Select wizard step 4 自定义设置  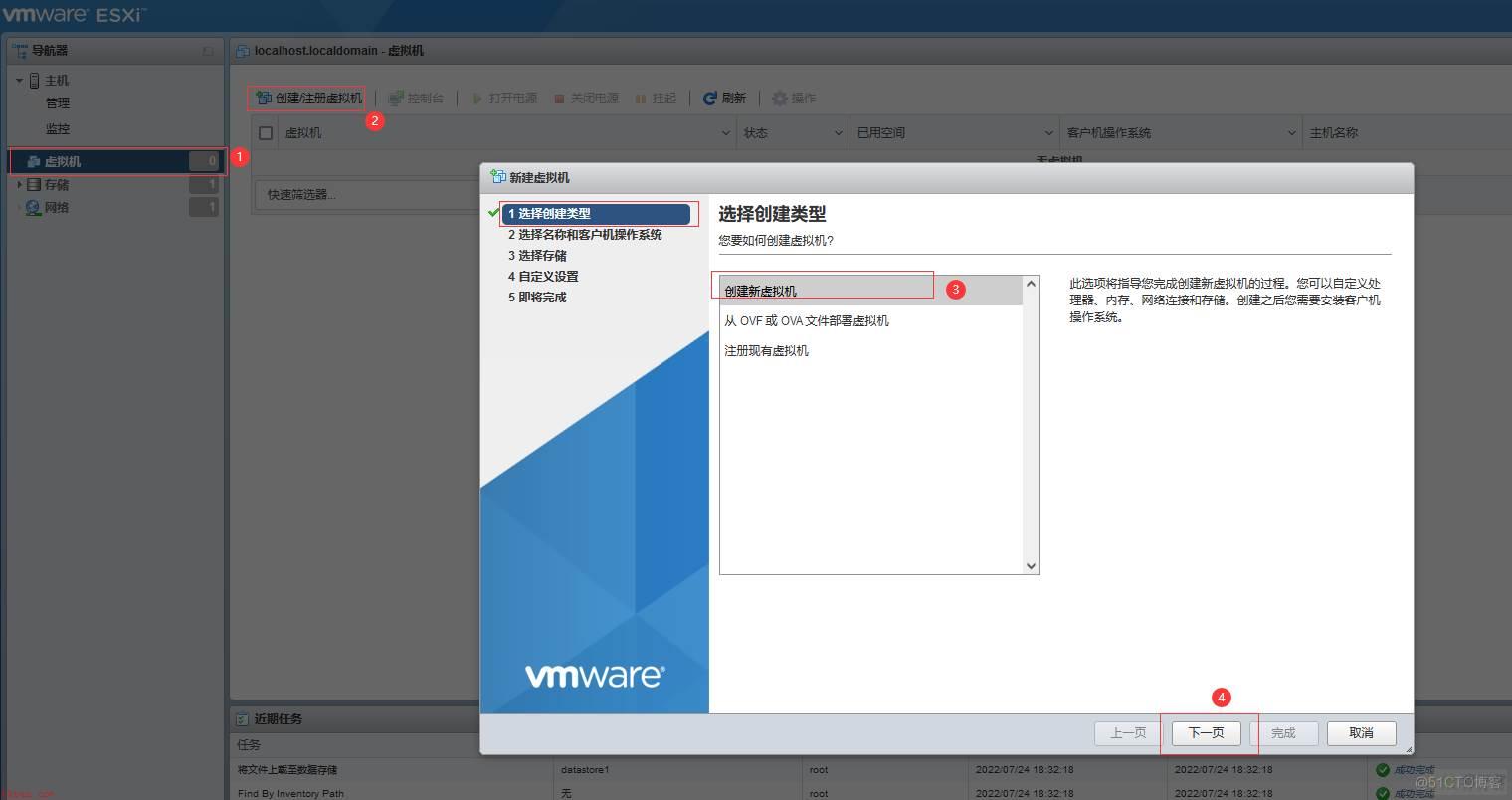click(x=543, y=276)
